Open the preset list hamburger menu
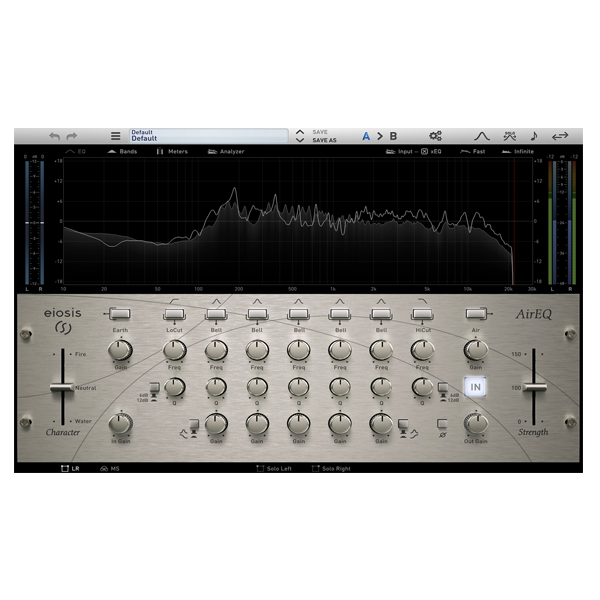The image size is (600, 600). click(115, 136)
